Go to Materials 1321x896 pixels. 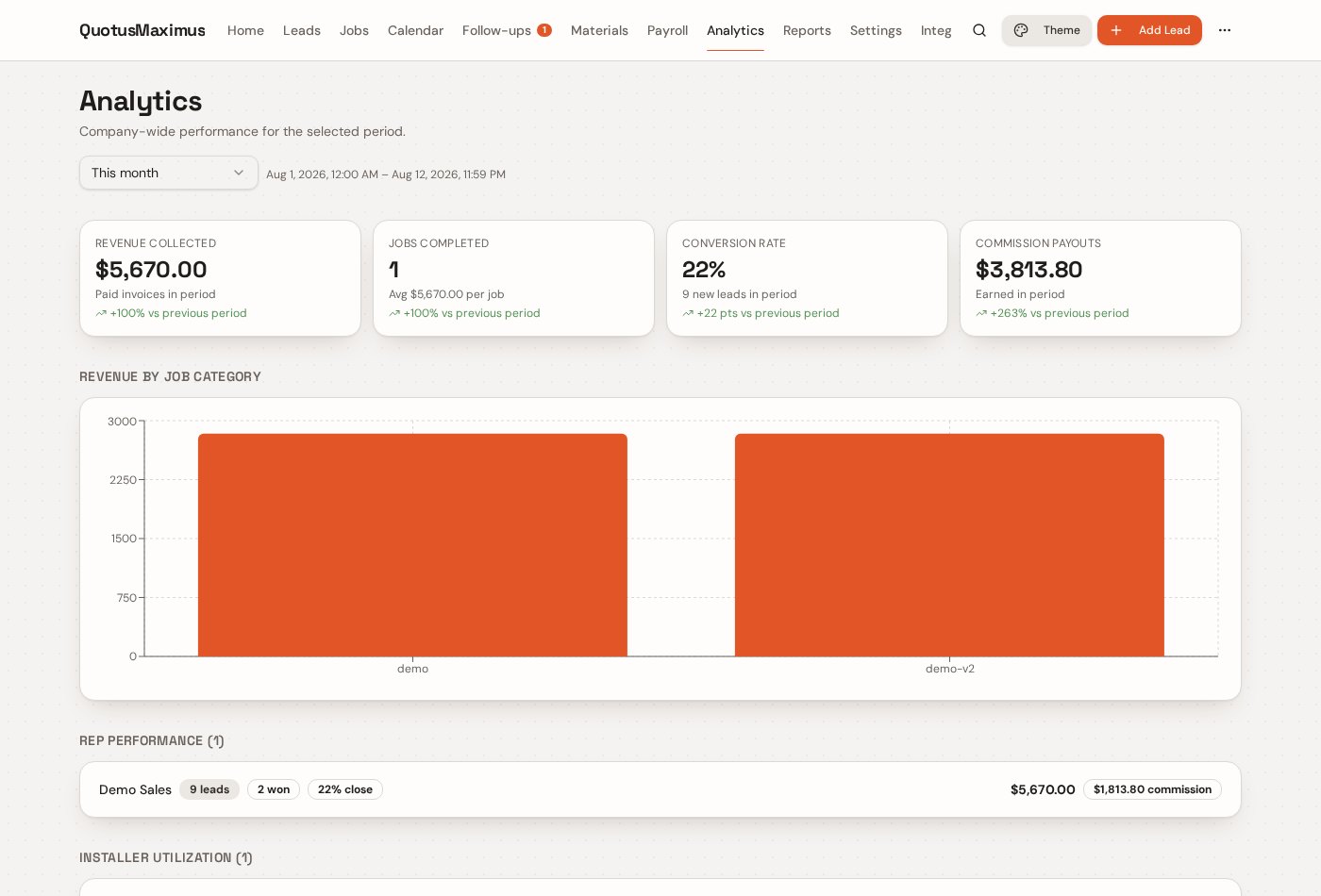pyautogui.click(x=599, y=30)
